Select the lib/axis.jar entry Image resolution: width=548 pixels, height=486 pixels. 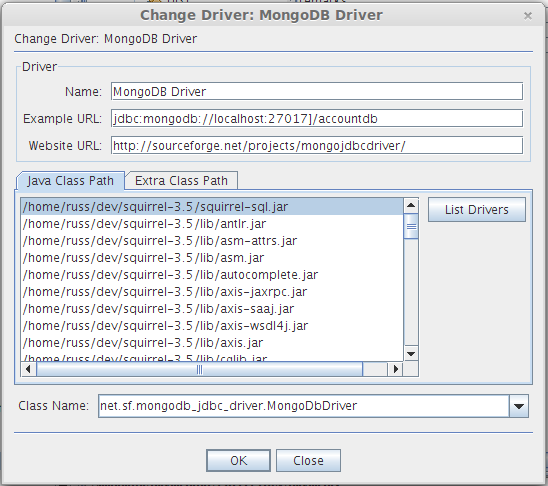click(212, 343)
